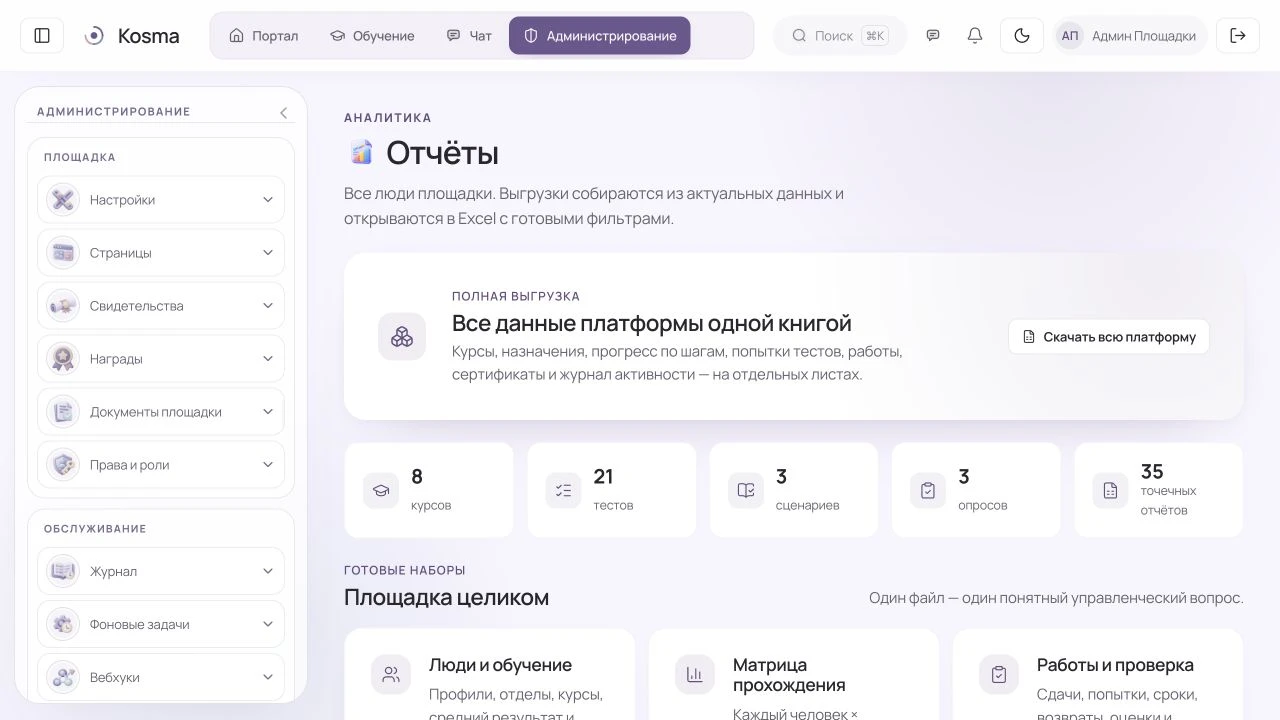Click the Люди и обучение icon

tap(391, 675)
